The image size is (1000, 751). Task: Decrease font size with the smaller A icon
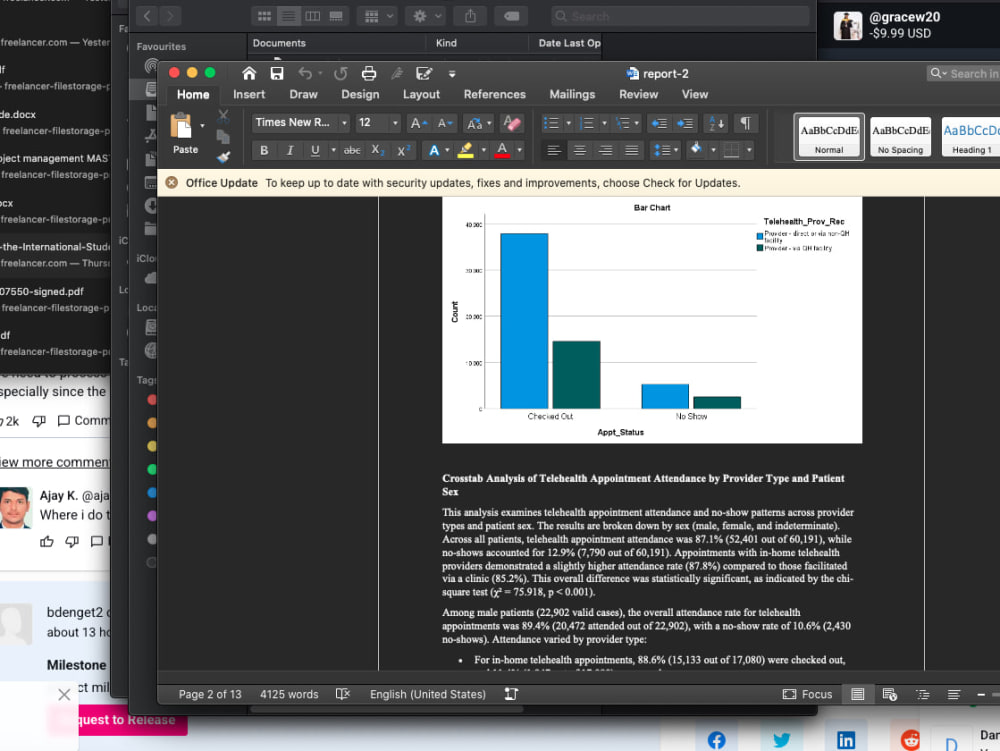coord(445,123)
